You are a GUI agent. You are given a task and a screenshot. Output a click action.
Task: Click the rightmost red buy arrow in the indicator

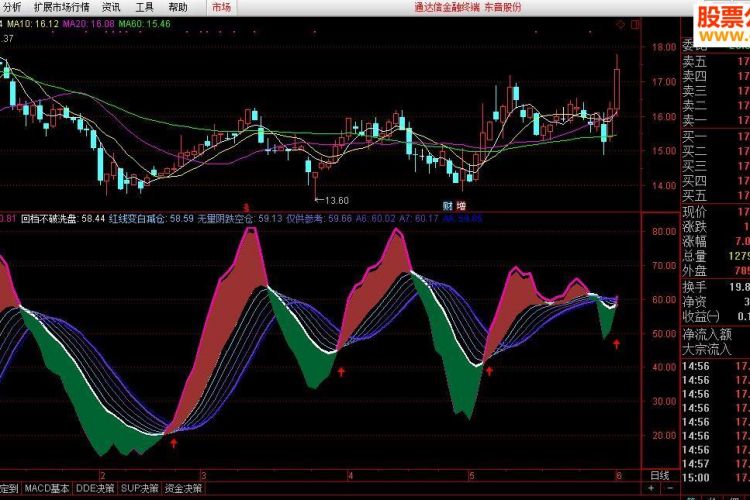(617, 344)
